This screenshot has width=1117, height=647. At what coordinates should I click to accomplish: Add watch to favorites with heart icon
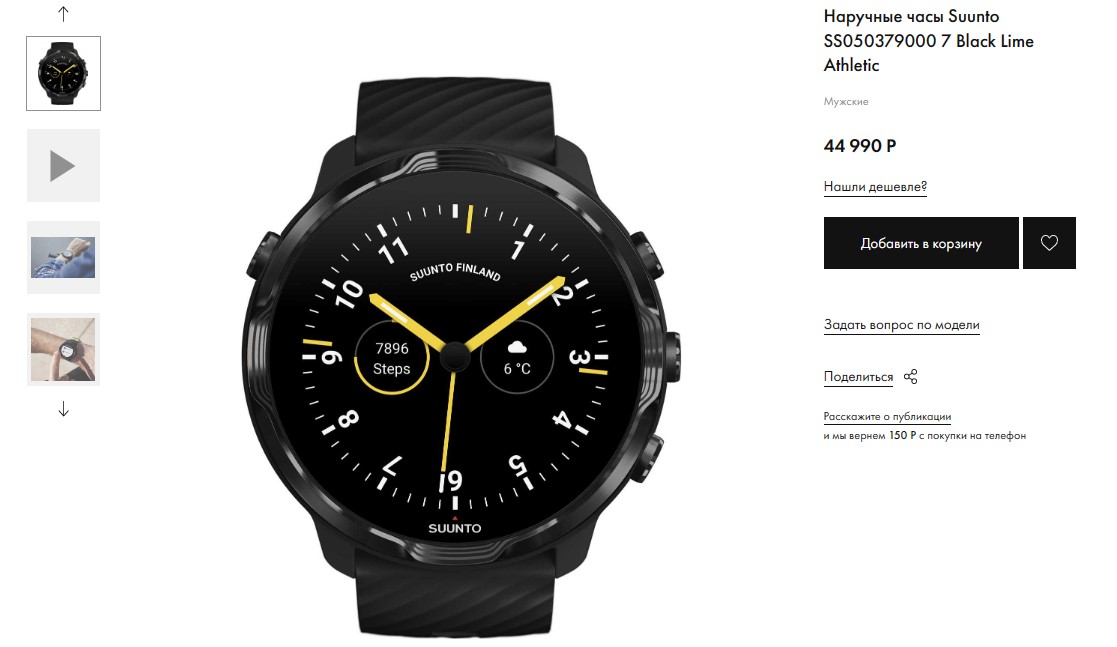[1049, 243]
